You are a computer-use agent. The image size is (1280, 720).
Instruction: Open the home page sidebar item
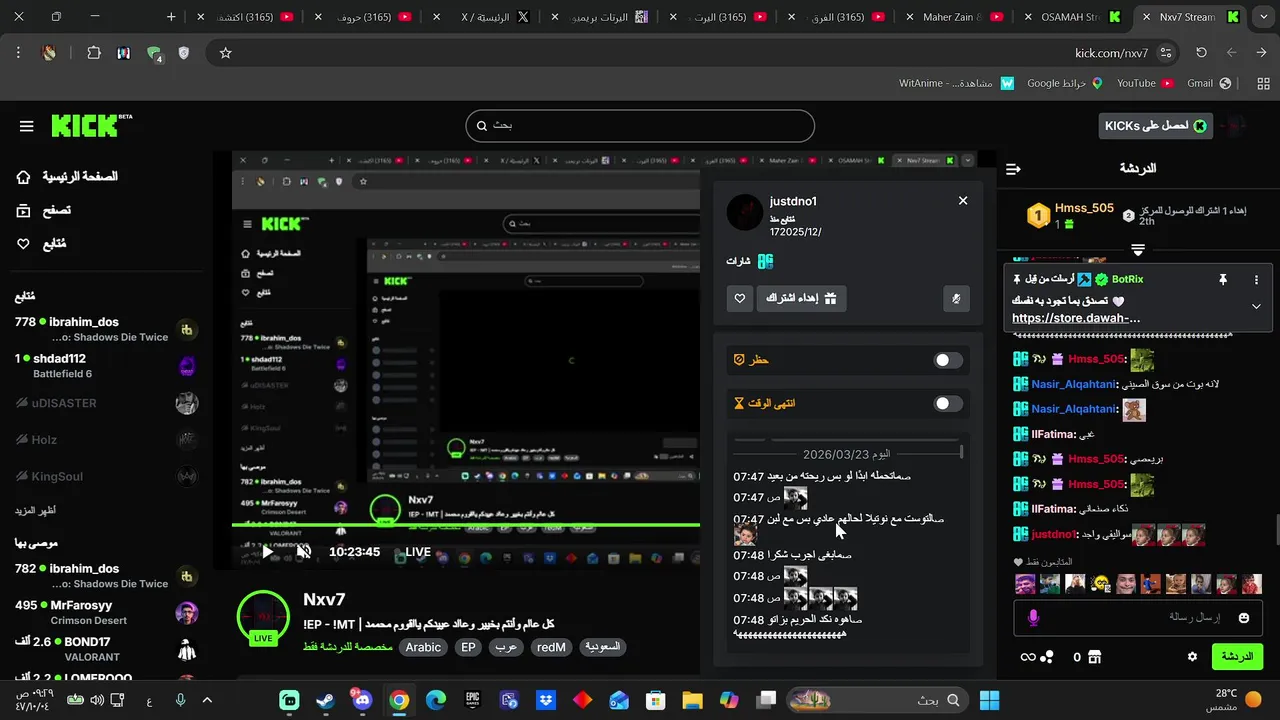pos(67,177)
